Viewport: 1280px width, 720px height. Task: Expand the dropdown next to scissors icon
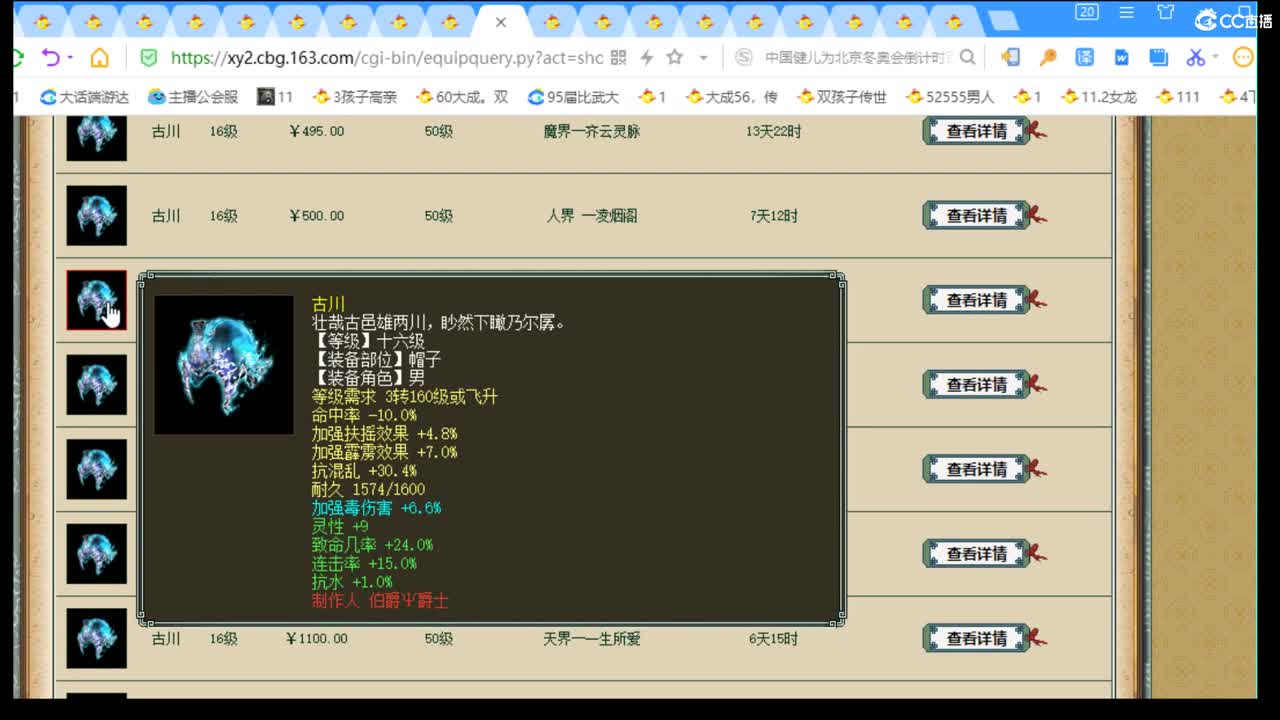pyautogui.click(x=1216, y=58)
